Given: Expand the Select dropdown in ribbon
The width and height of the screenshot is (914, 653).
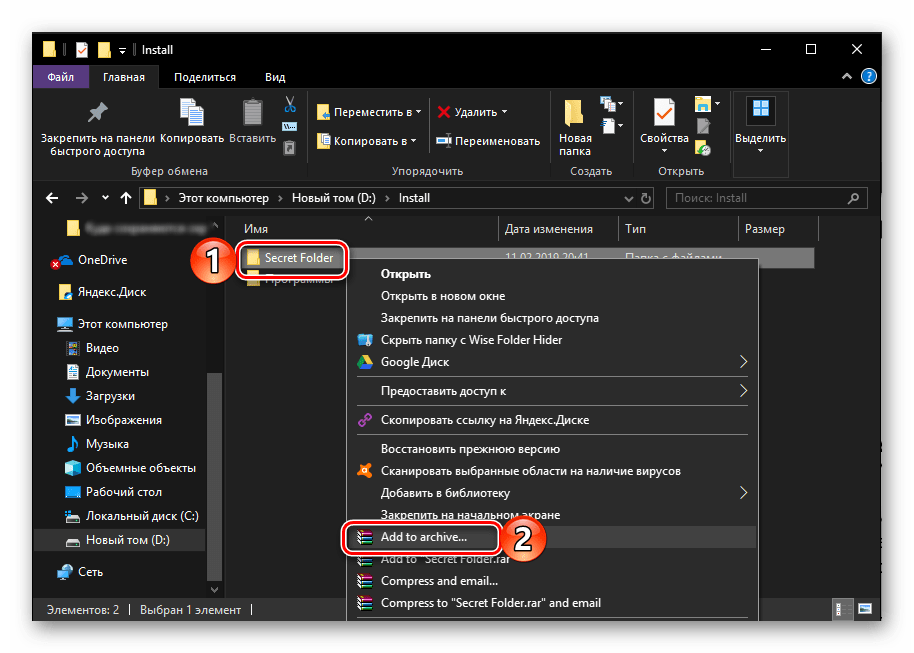Looking at the screenshot, I should click(760, 150).
